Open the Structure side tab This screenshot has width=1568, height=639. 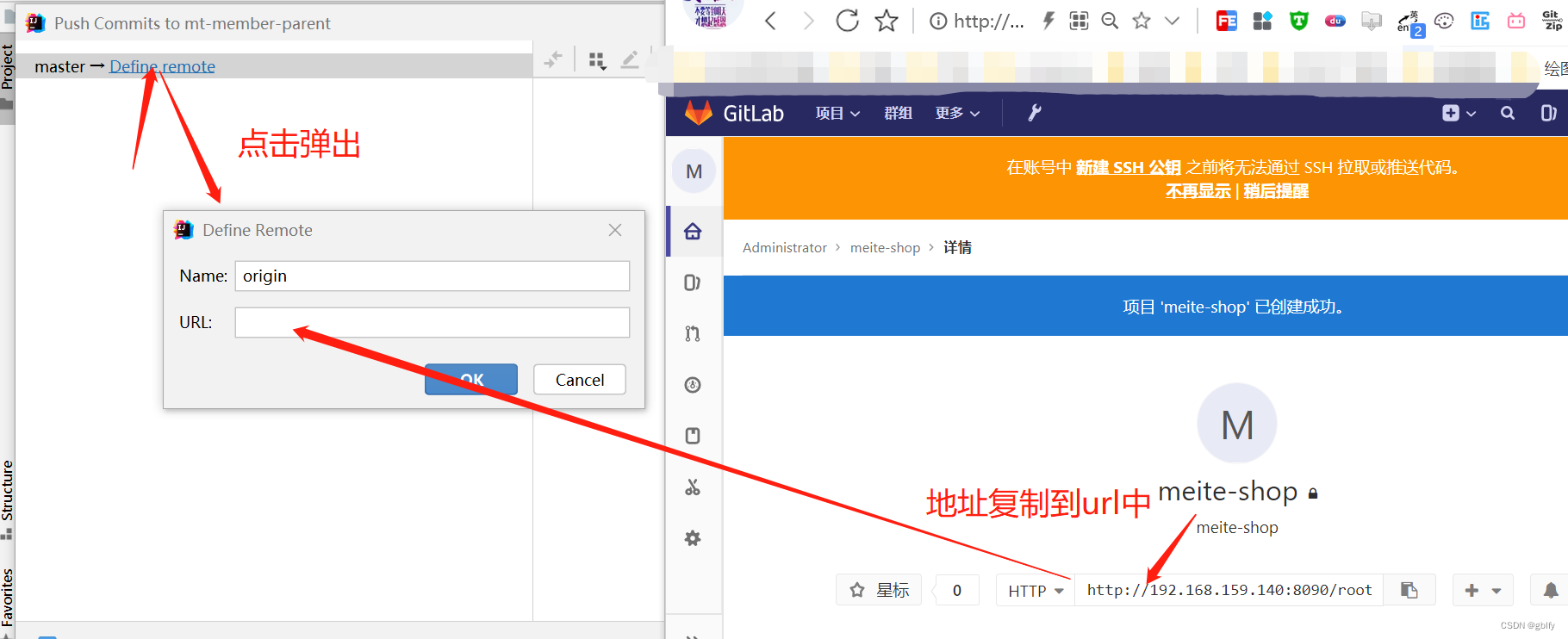pos(7,490)
